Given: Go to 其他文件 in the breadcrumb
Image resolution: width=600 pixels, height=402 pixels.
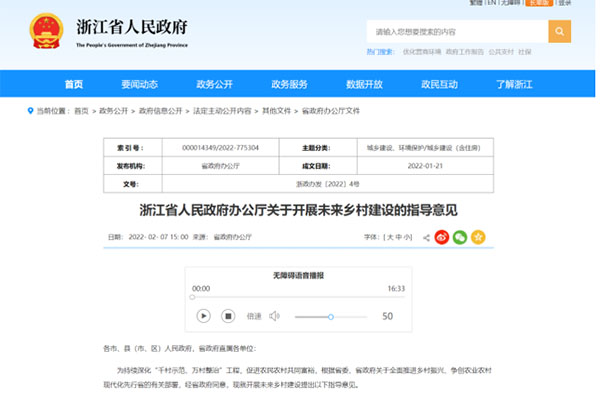Looking at the screenshot, I should (276, 111).
